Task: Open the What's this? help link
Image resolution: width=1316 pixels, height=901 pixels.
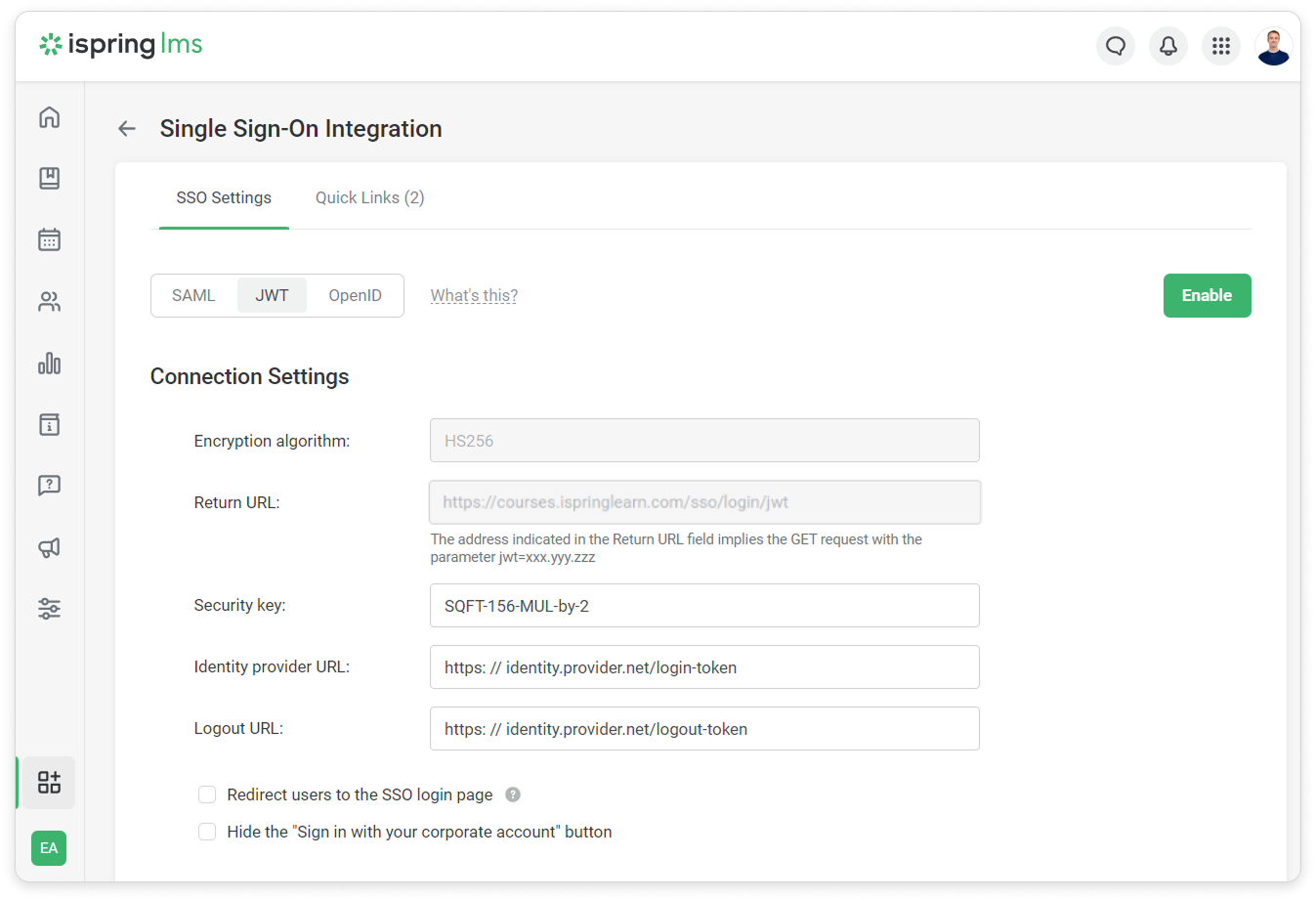Action: (474, 296)
